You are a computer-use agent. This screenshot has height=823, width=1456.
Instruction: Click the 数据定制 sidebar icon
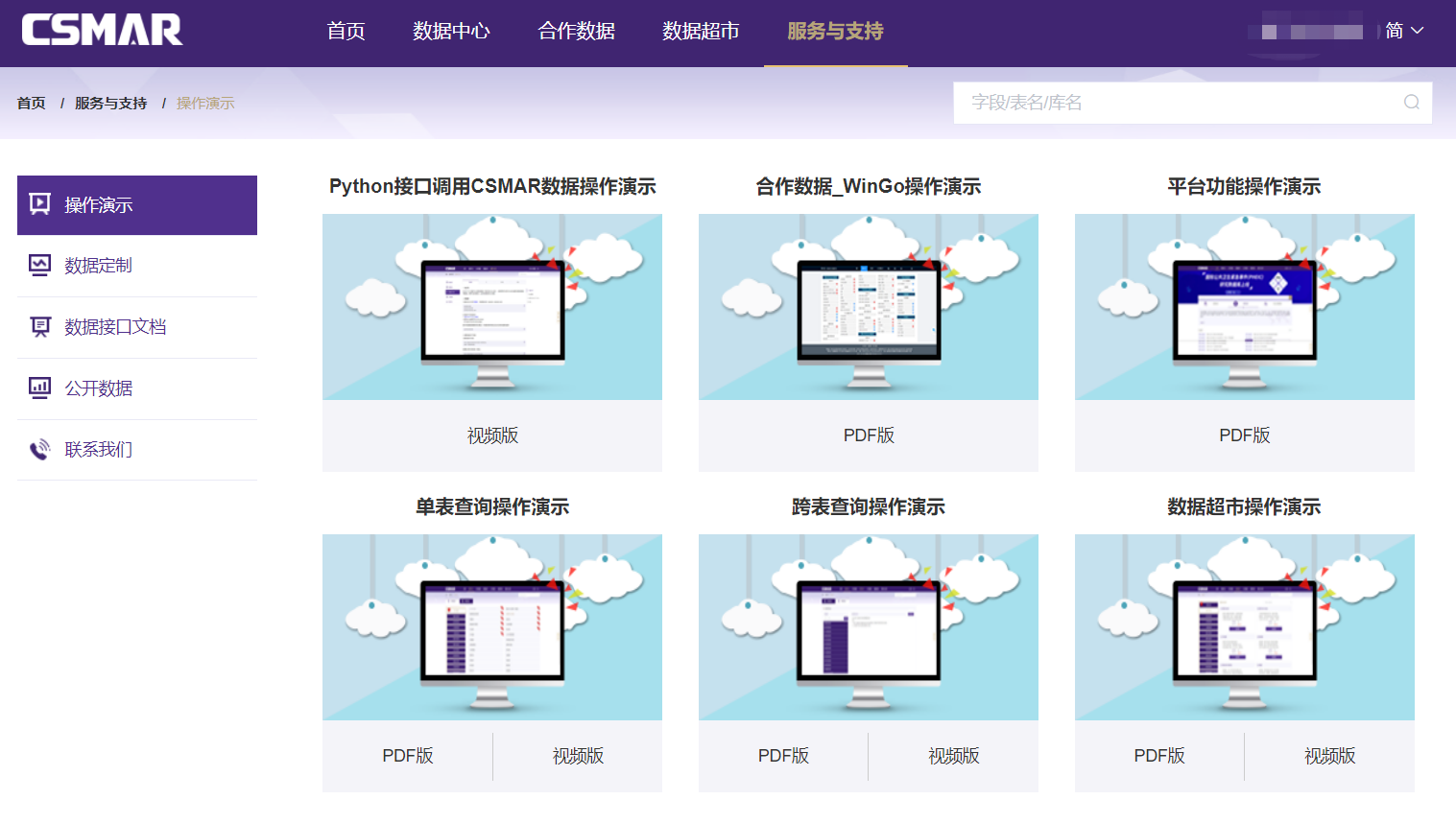pyautogui.click(x=39, y=266)
